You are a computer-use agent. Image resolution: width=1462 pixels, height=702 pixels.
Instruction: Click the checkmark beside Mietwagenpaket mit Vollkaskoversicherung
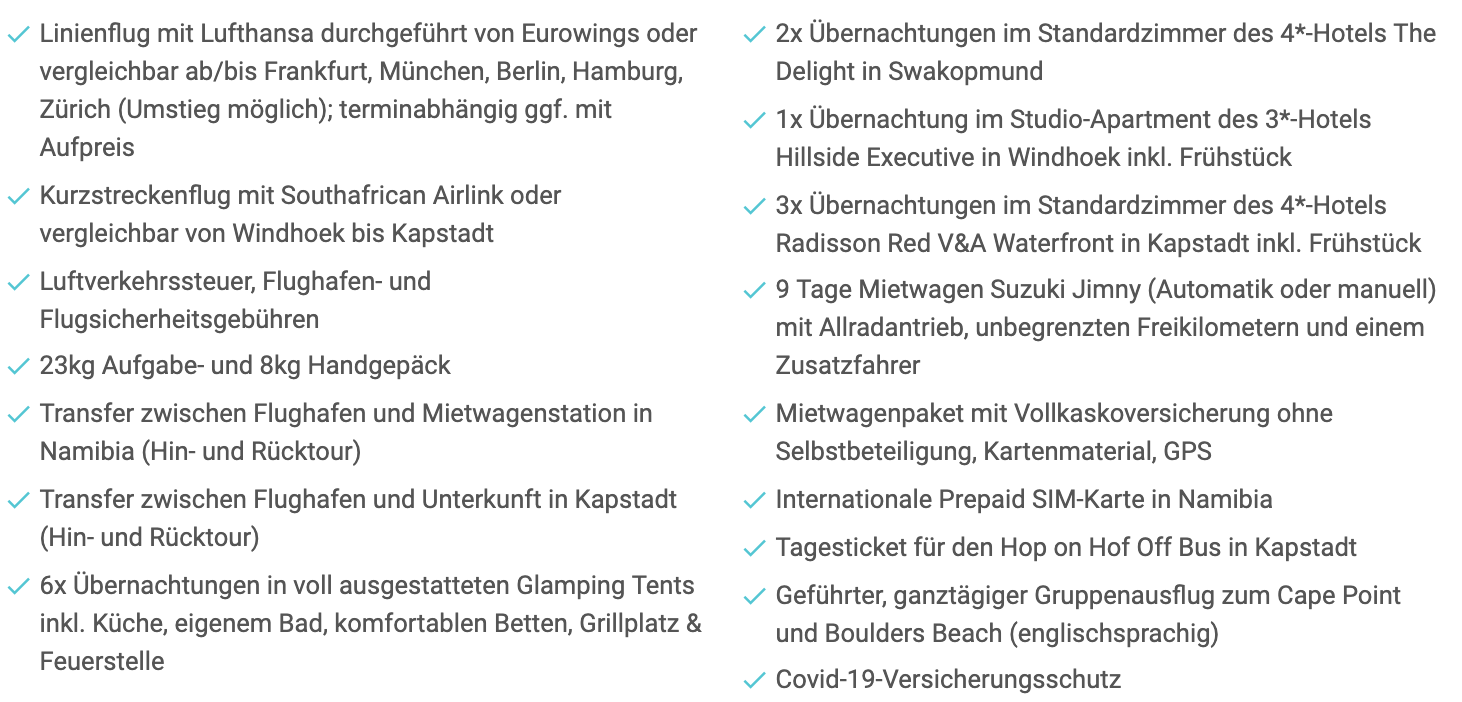click(755, 415)
